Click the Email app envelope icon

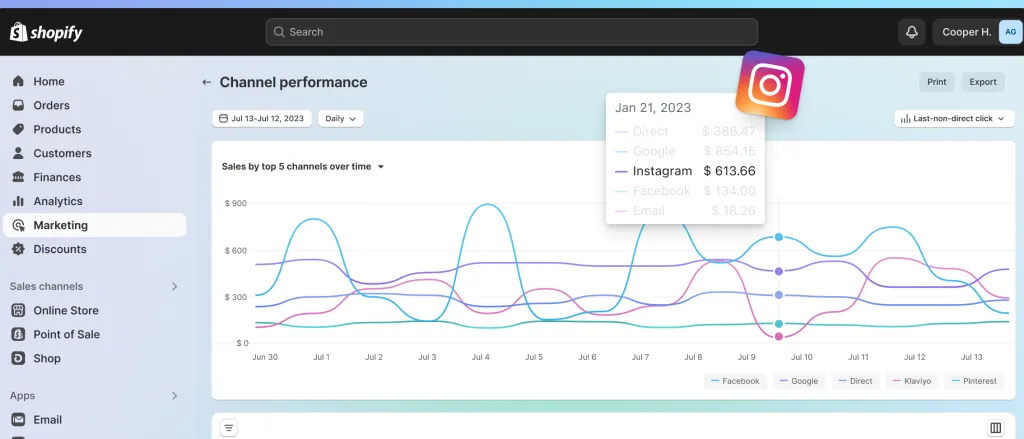18,419
